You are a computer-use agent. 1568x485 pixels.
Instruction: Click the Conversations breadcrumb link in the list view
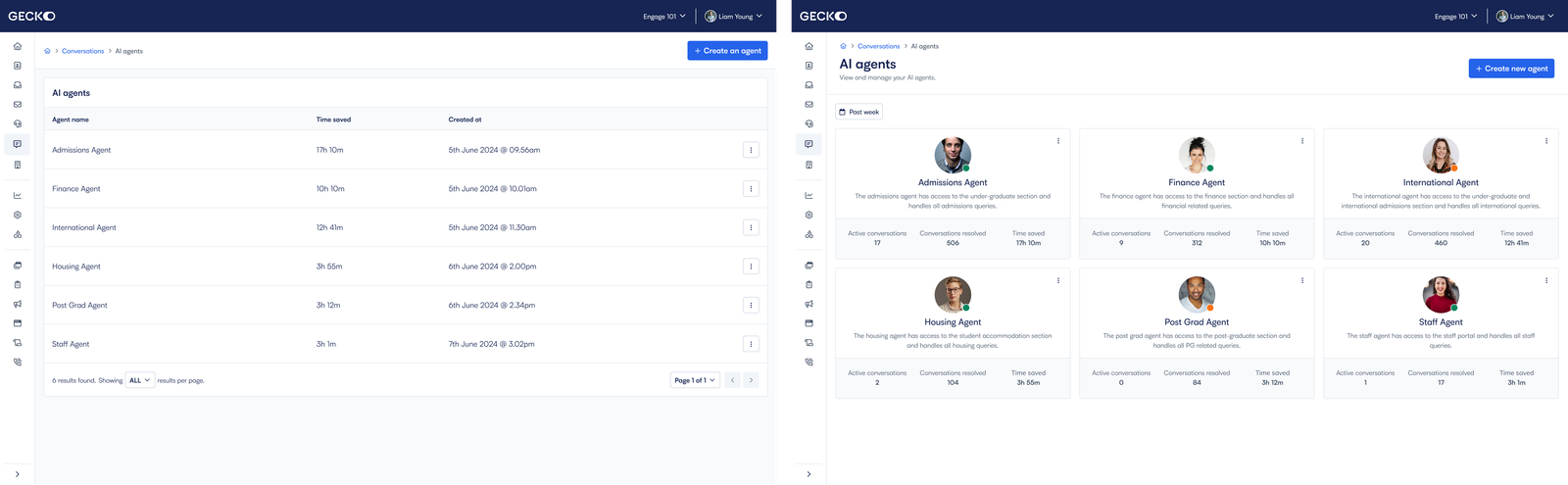pyautogui.click(x=82, y=51)
